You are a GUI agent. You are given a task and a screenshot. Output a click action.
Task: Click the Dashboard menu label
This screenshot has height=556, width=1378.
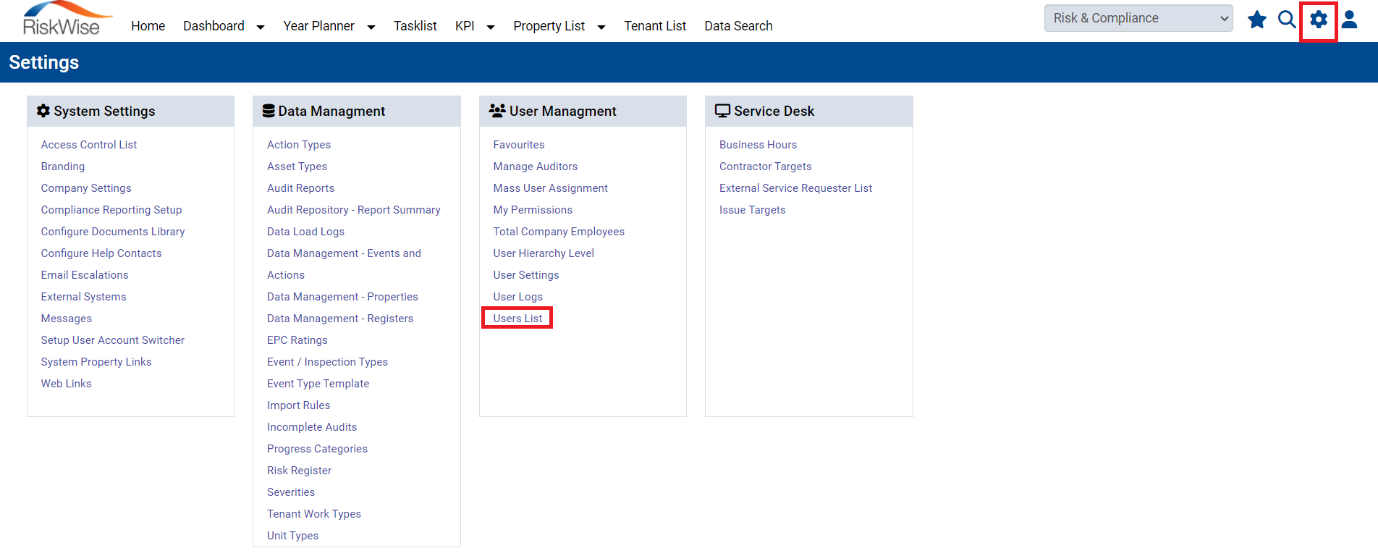[213, 26]
